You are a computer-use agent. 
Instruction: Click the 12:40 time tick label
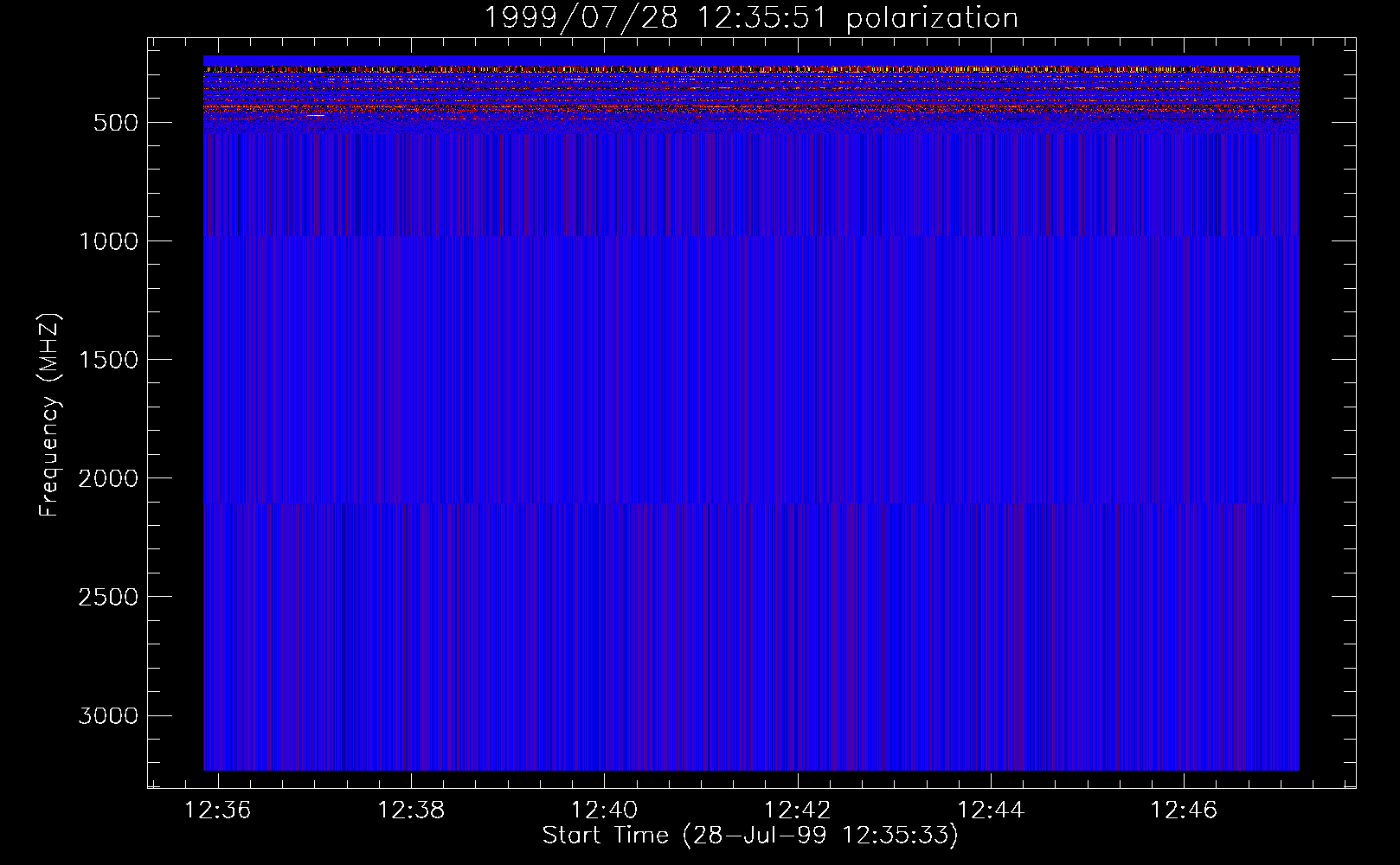coord(604,811)
